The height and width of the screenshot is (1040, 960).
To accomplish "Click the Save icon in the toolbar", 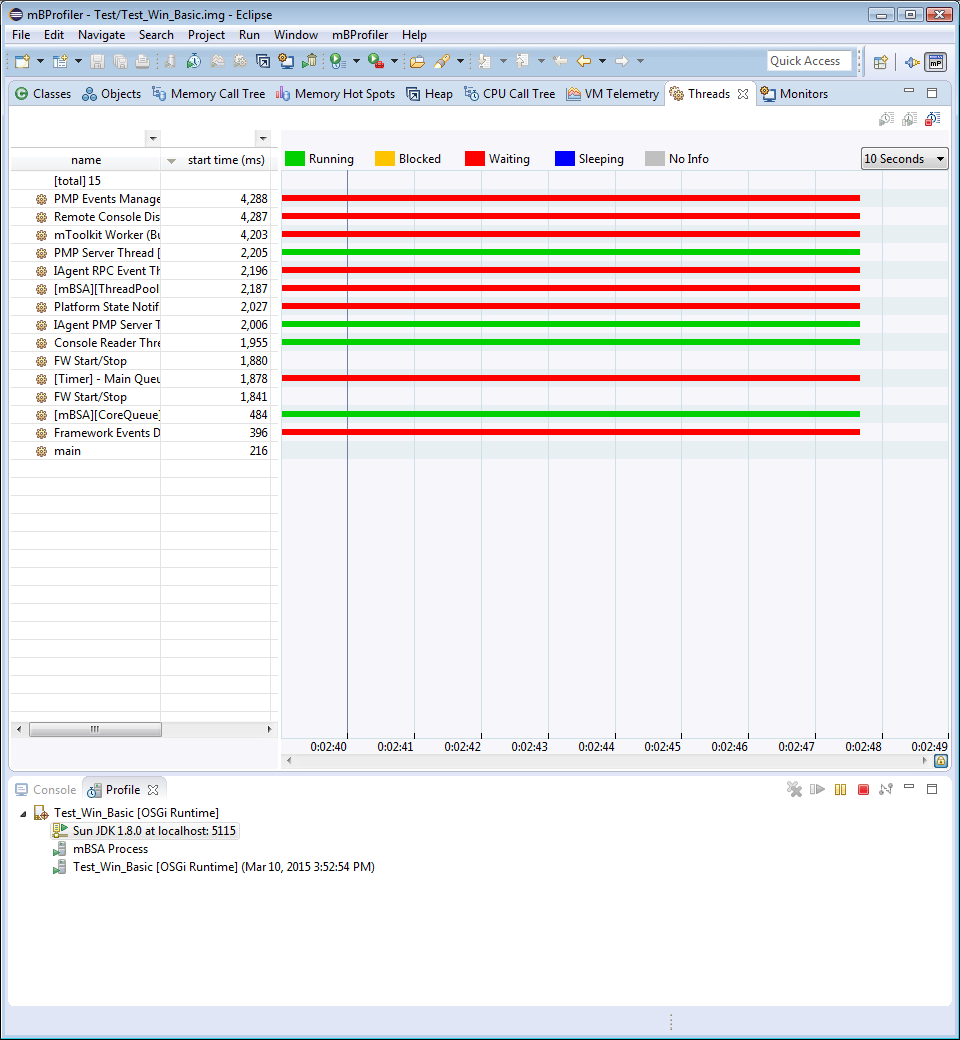I will tap(97, 62).
